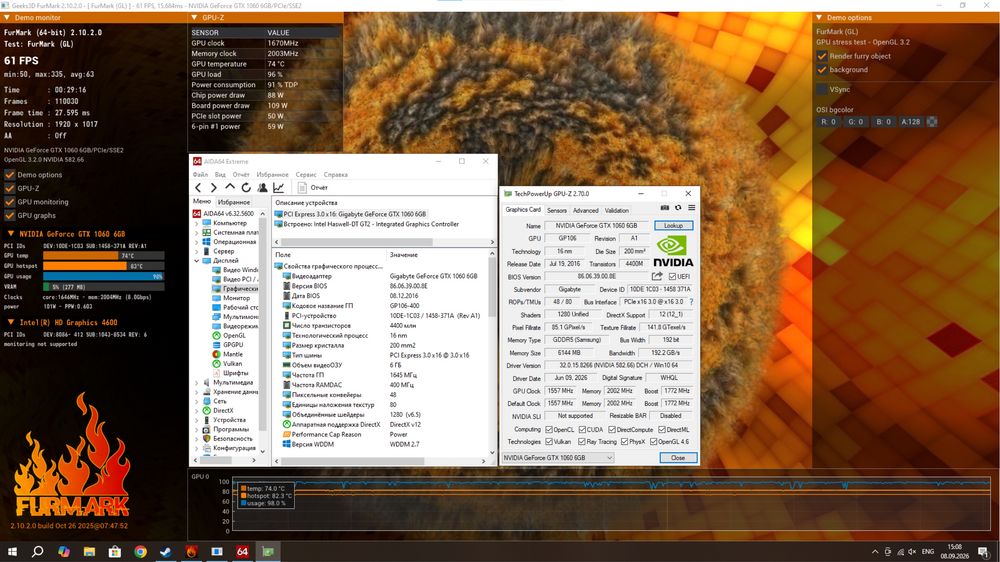Switch to Sensors tab in GPU-Z
This screenshot has height=562, width=1000.
pos(557,211)
